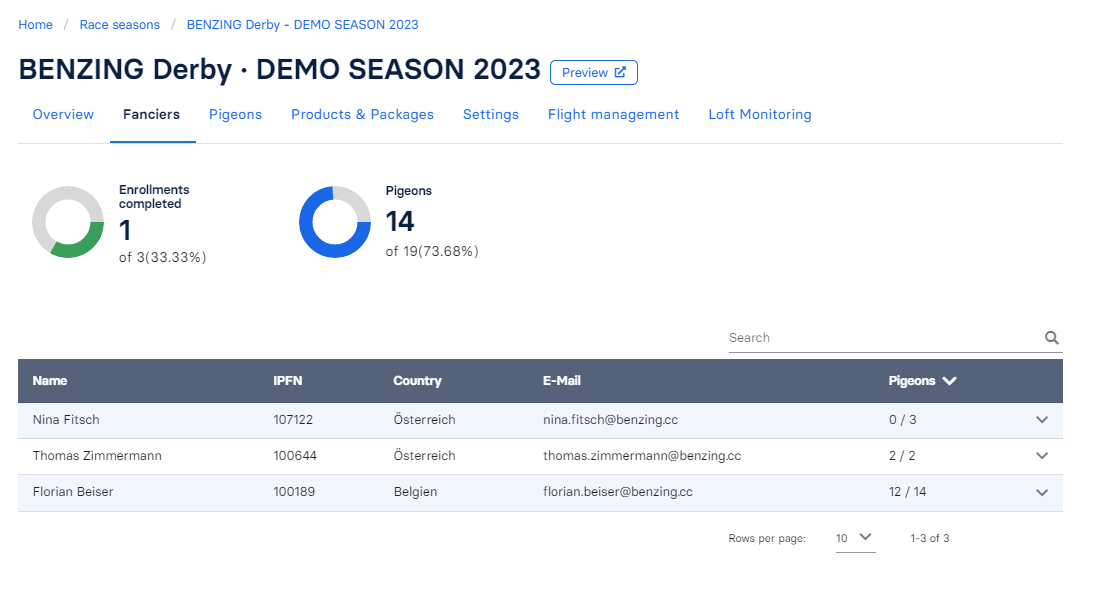Click the blue Pigeons donut chart
Image resolution: width=1114 pixels, height=592 pixels.
(x=335, y=222)
